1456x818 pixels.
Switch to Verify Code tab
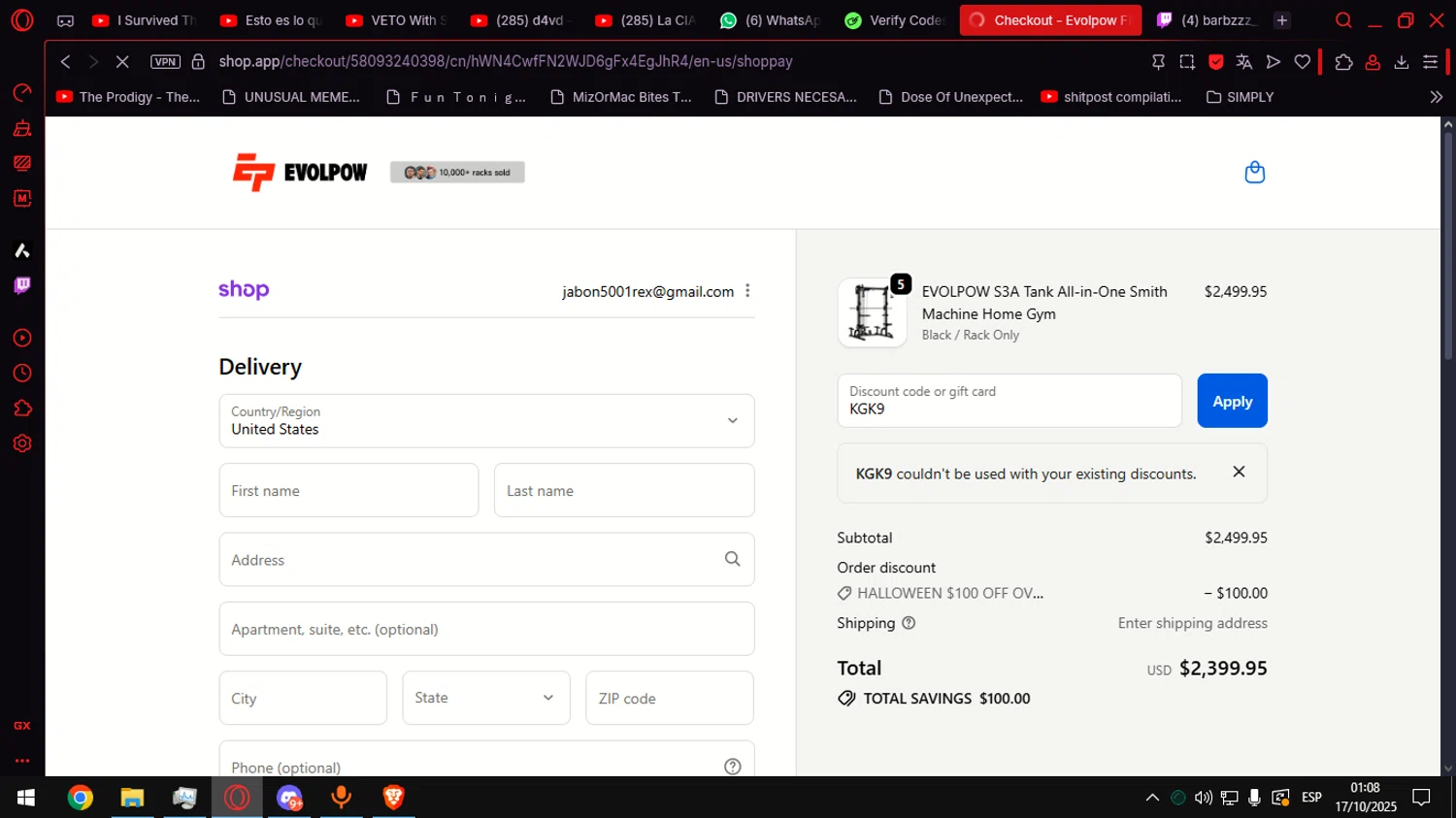tap(894, 20)
